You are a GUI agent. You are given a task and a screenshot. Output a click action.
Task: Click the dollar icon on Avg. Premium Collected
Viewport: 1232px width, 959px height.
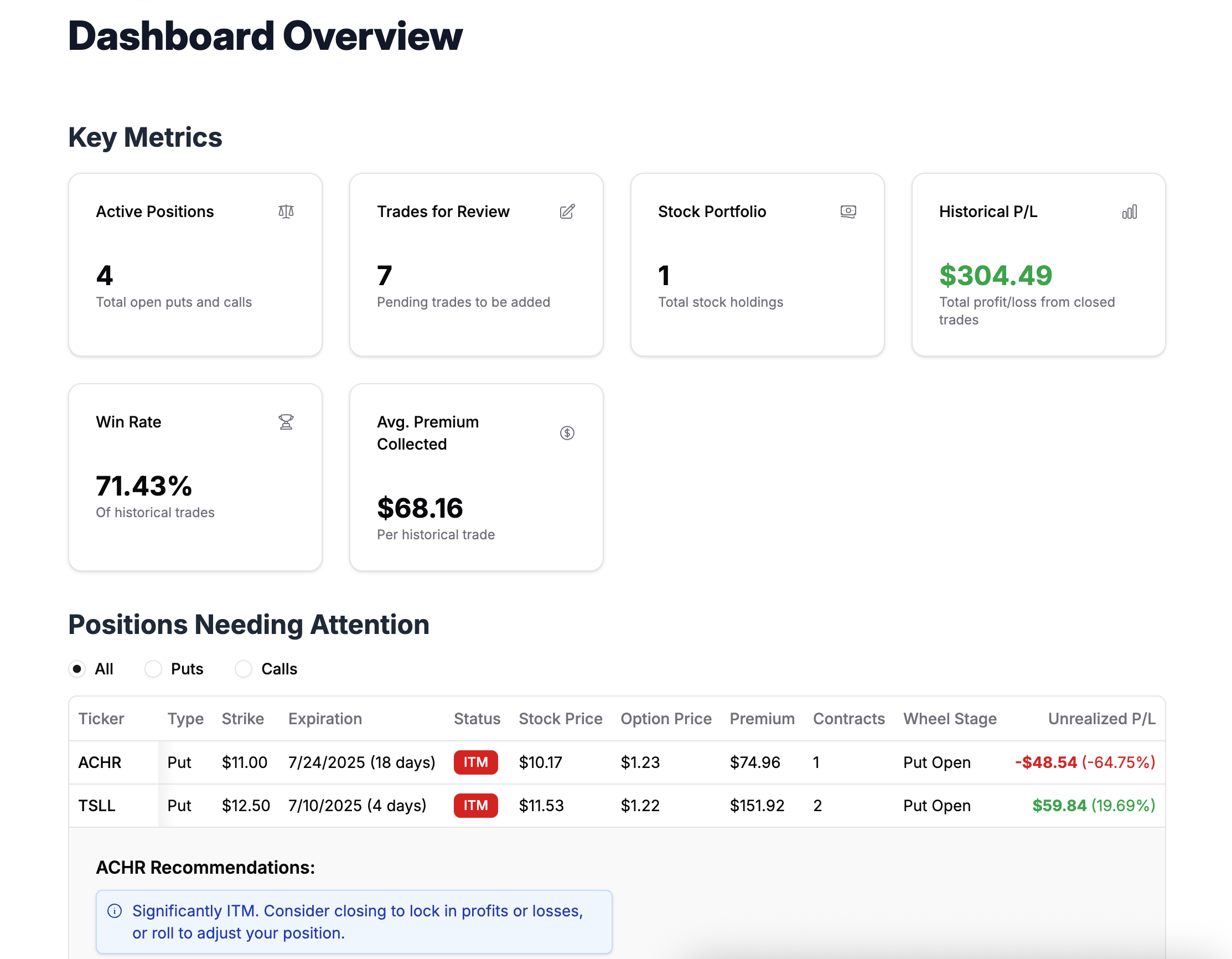pos(567,433)
